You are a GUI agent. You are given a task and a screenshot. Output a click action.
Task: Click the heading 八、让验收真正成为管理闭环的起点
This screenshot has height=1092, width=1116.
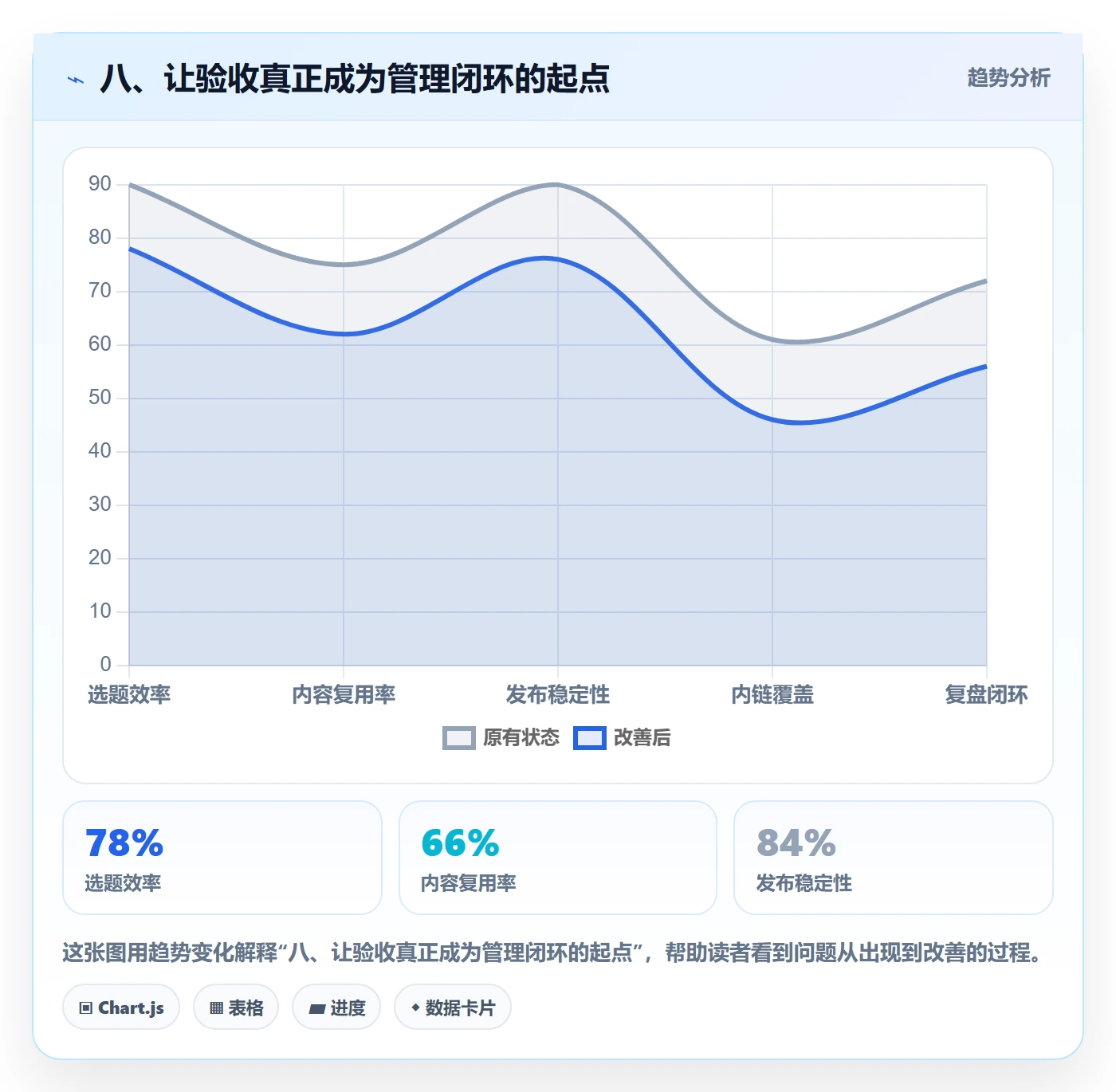(x=355, y=79)
